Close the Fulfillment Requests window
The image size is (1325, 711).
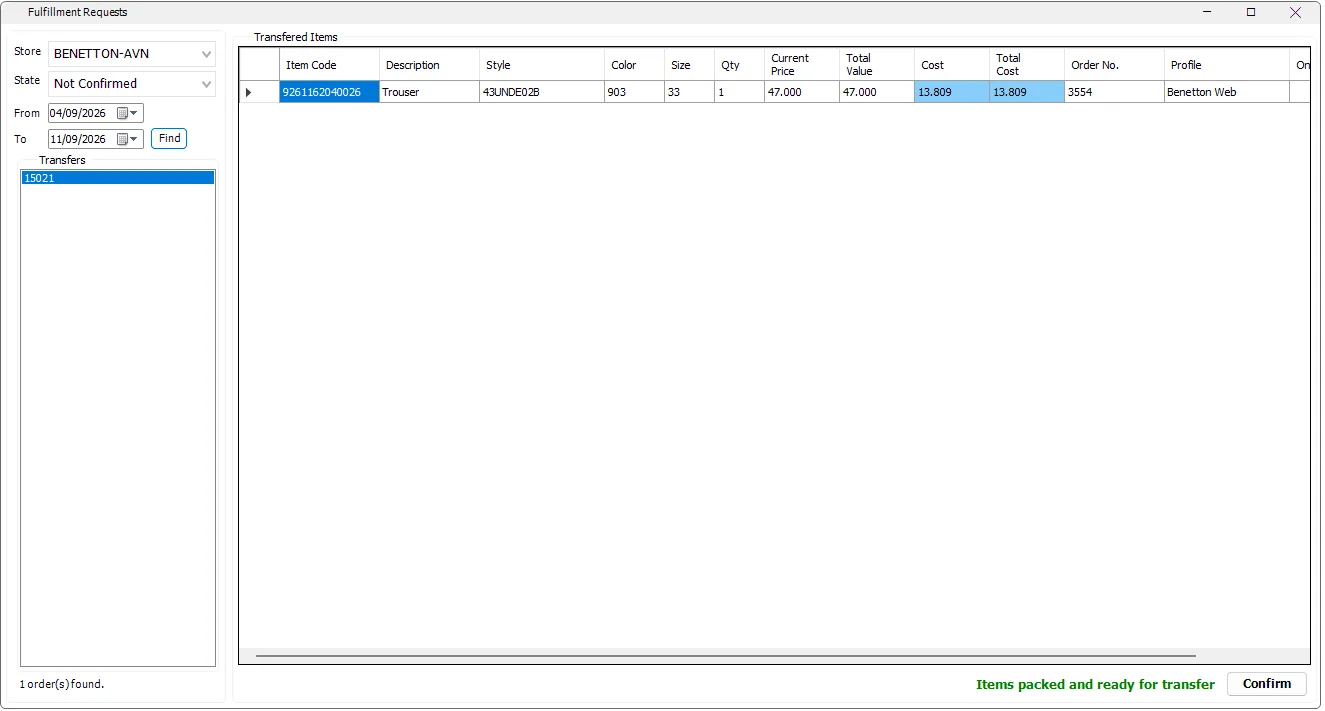pyautogui.click(x=1296, y=13)
